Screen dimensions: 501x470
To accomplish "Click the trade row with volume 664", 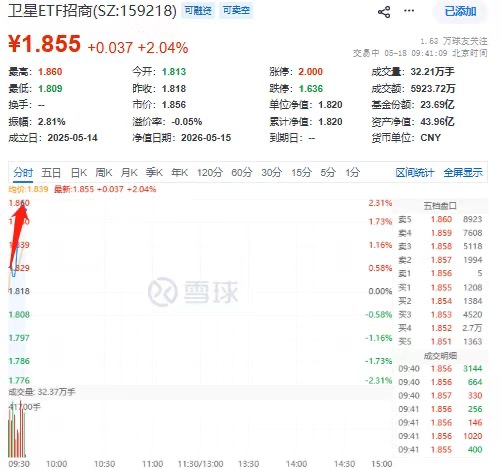I will tap(440, 382).
